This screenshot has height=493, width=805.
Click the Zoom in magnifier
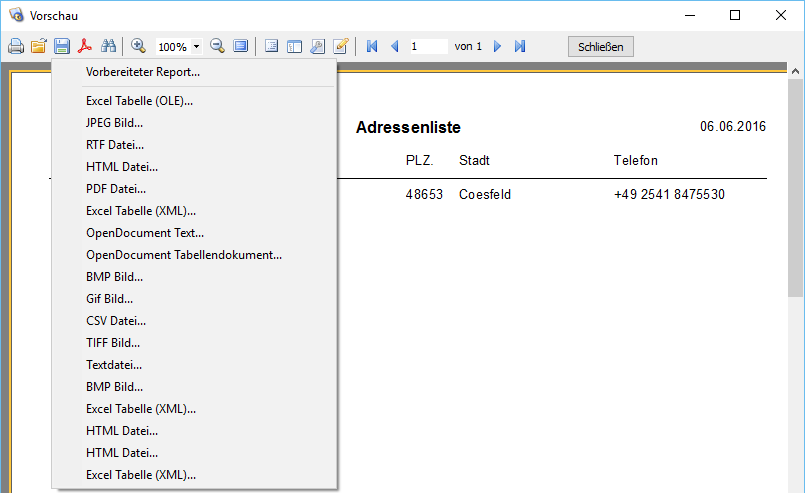pos(139,47)
